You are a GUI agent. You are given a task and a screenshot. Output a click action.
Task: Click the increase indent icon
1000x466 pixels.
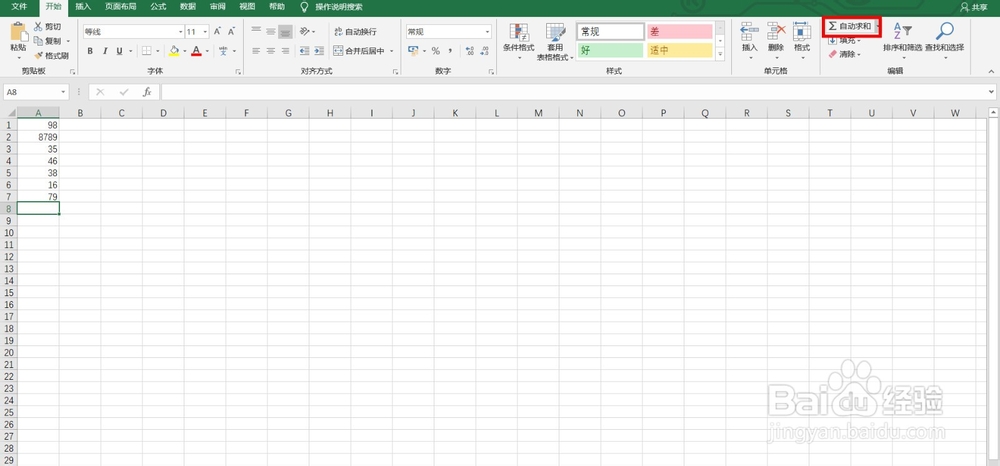(x=318, y=51)
